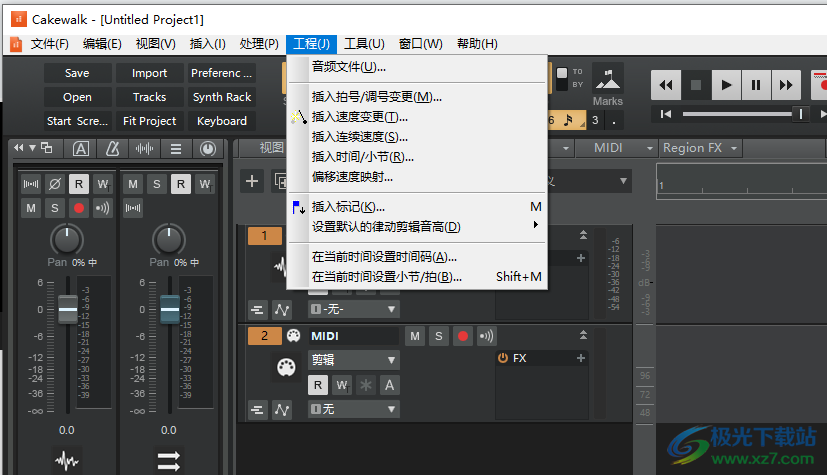Screen dimensions: 827x475
Task: Enable write automation W on first strip
Action: point(103,184)
